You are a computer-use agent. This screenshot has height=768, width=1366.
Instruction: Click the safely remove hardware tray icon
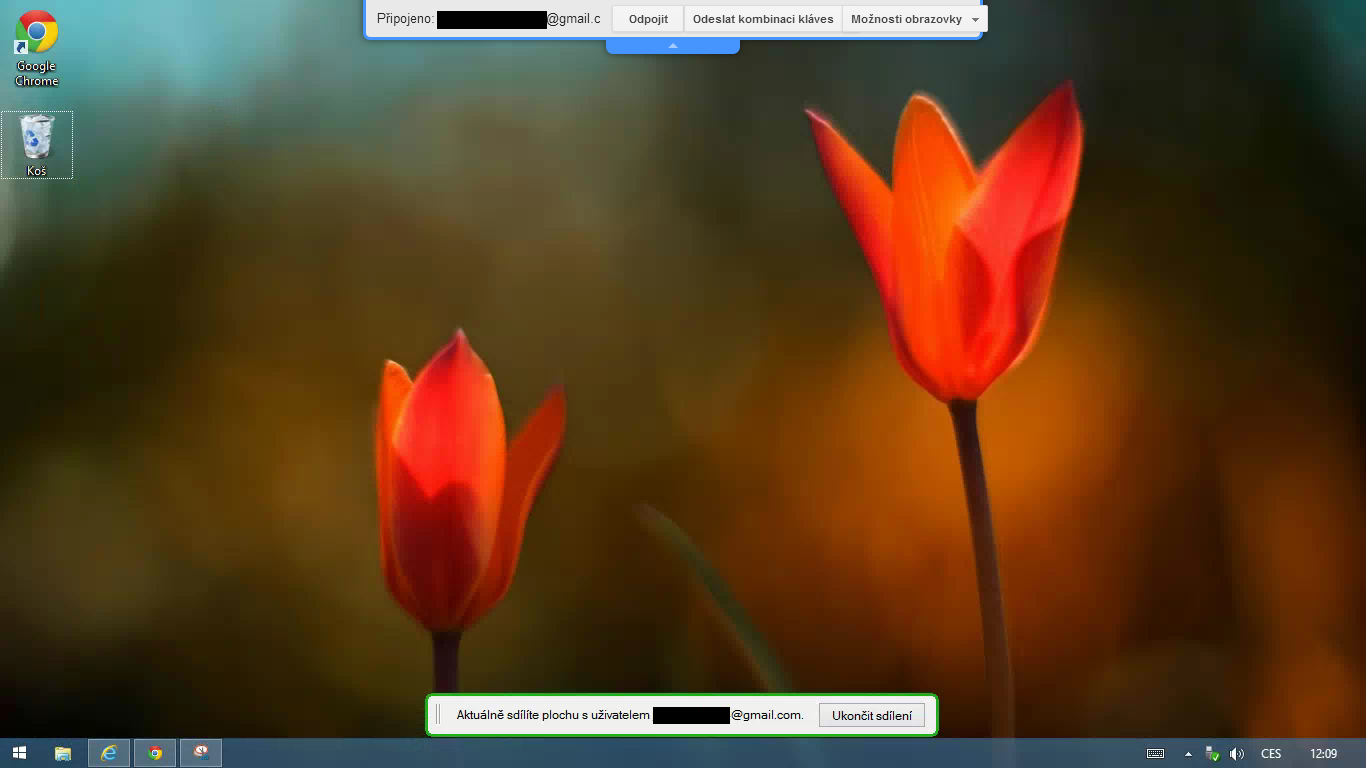[x=1209, y=753]
